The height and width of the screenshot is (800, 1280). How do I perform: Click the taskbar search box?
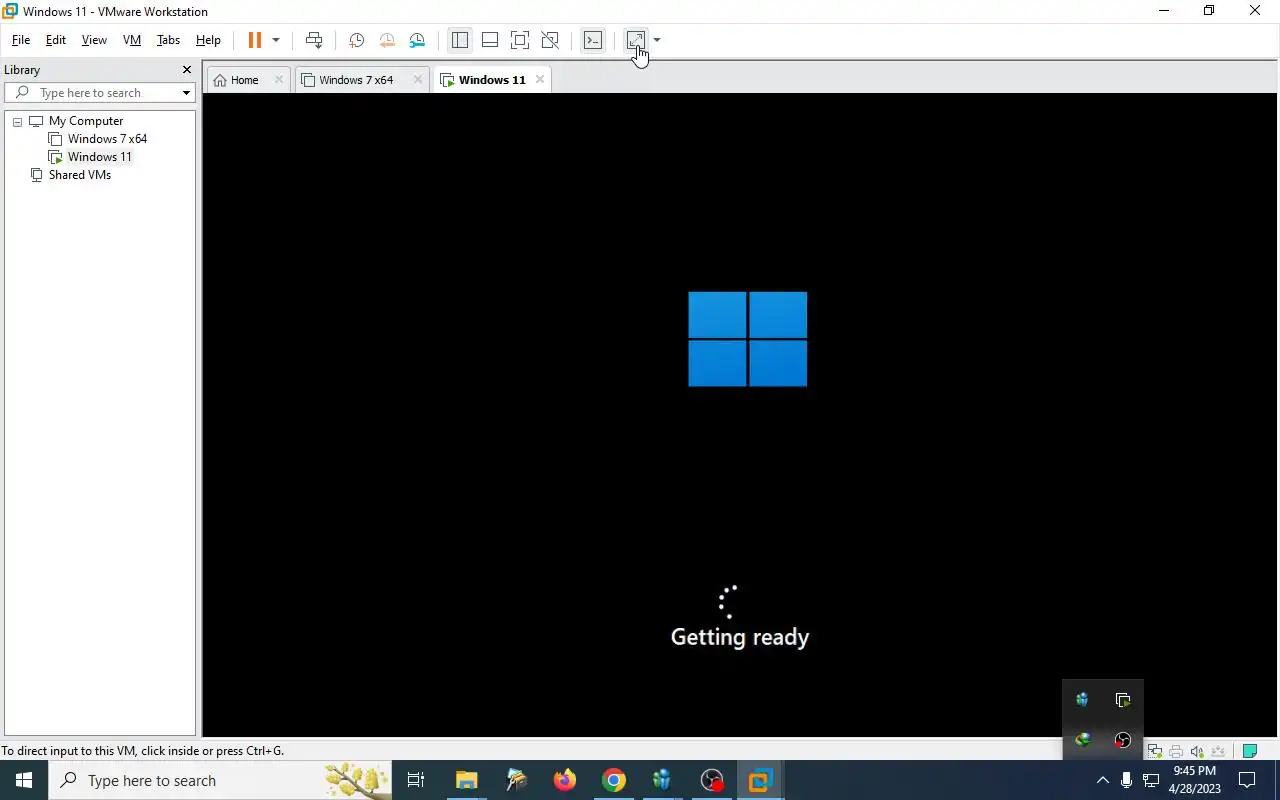pos(220,780)
